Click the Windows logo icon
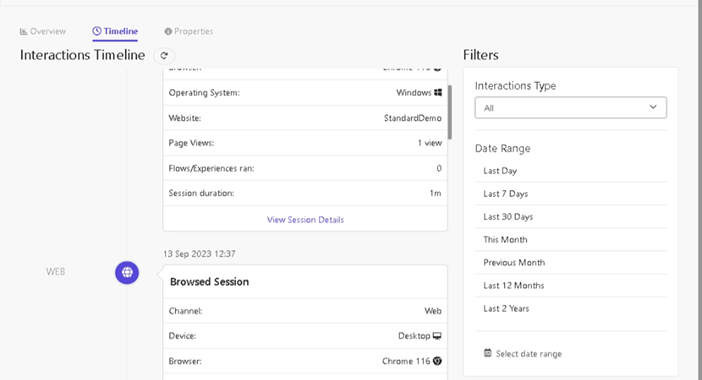Image resolution: width=702 pixels, height=380 pixels. [438, 92]
